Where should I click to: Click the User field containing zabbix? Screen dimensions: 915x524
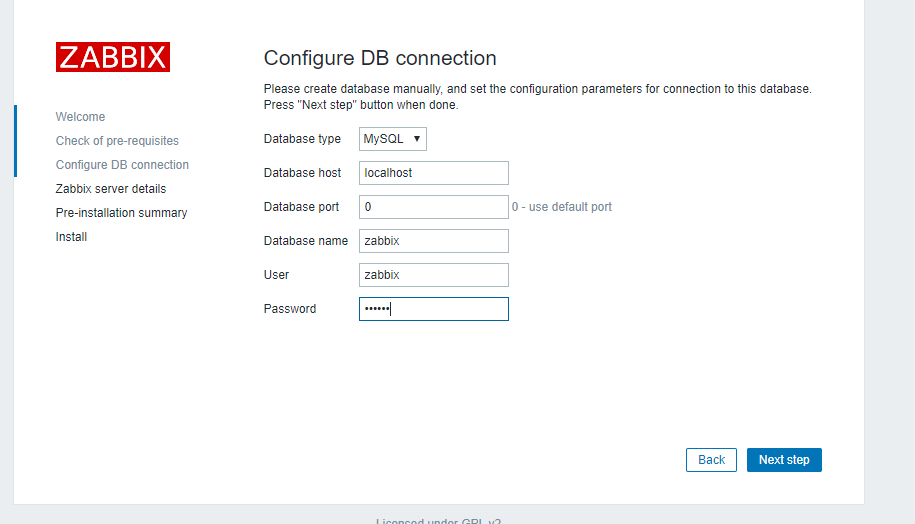point(434,275)
